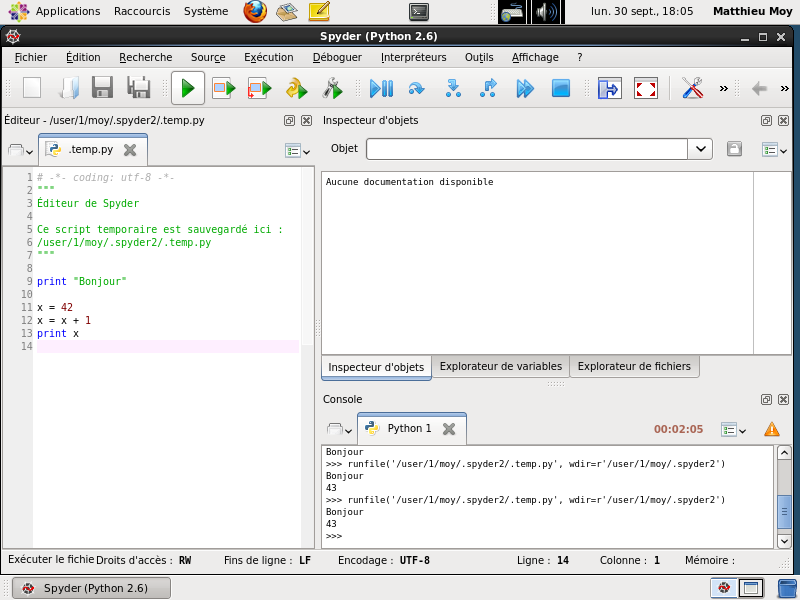Click the console scrollbar down arrow
Image resolution: width=800 pixels, height=600 pixels.
click(784, 541)
